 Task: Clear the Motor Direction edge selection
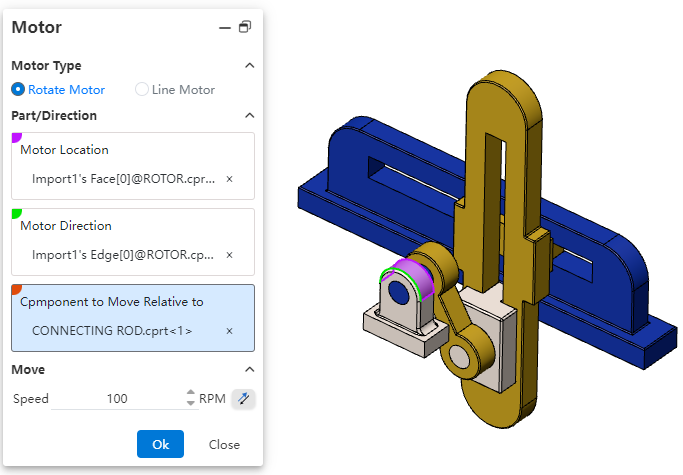click(229, 255)
